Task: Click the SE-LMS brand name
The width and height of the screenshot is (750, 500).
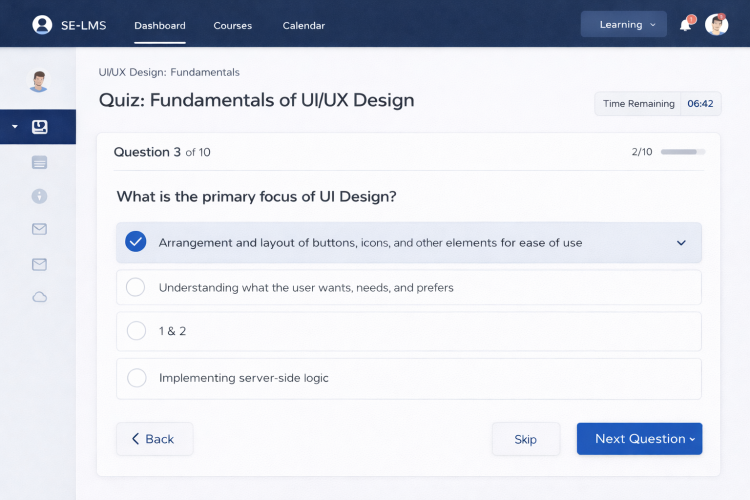Action: click(84, 25)
